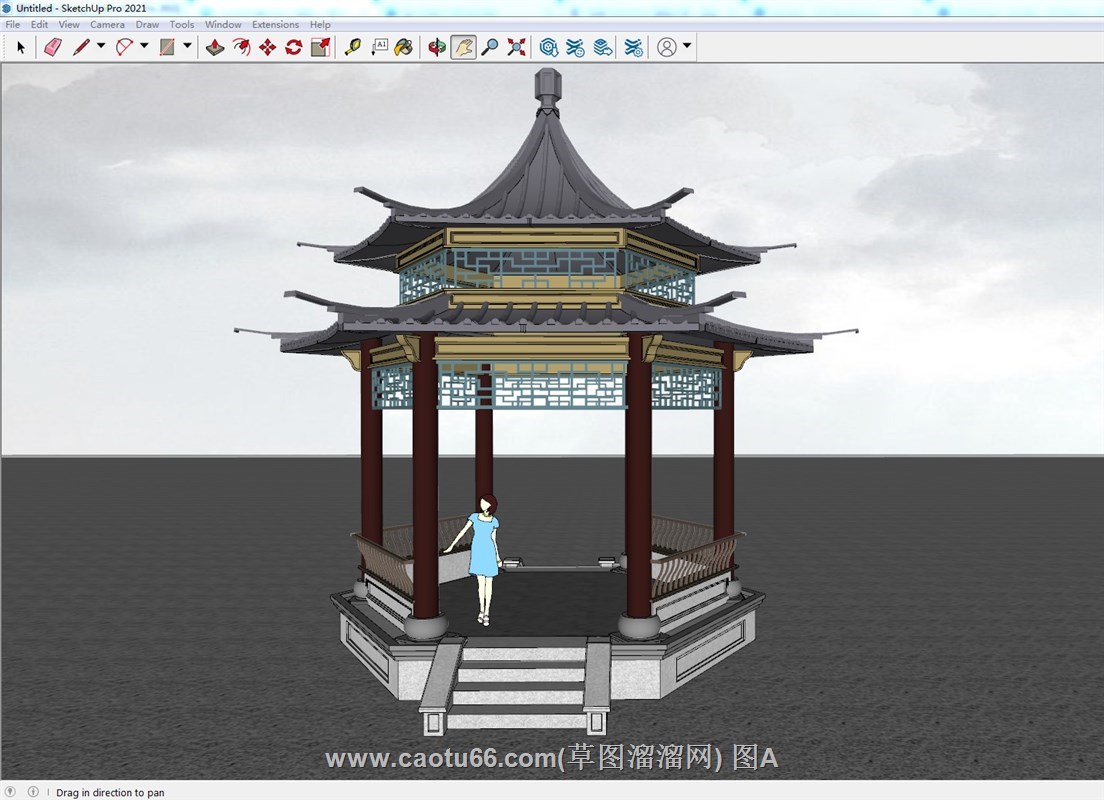Select the Rectangle shape tool
This screenshot has width=1104, height=800.
167,47
